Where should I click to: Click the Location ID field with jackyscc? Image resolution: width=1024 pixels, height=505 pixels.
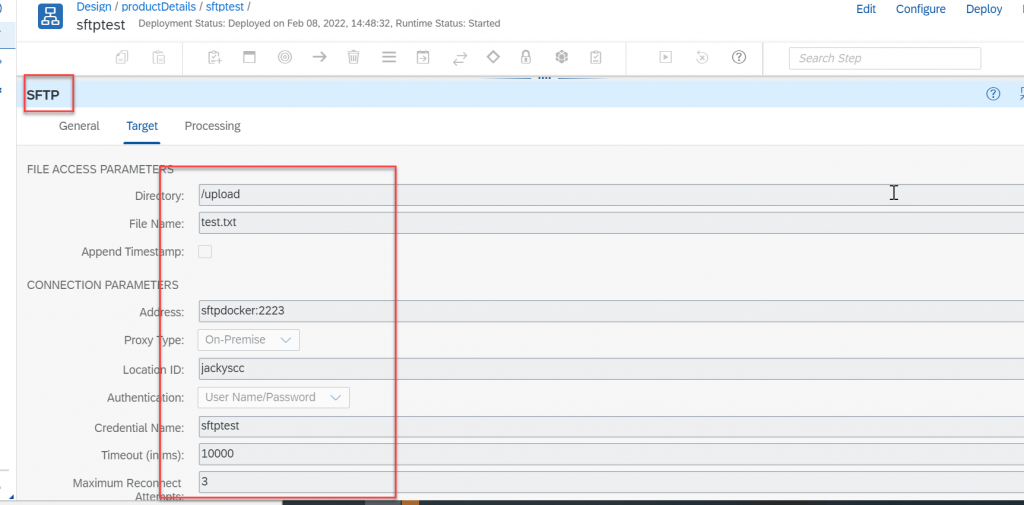pyautogui.click(x=611, y=368)
